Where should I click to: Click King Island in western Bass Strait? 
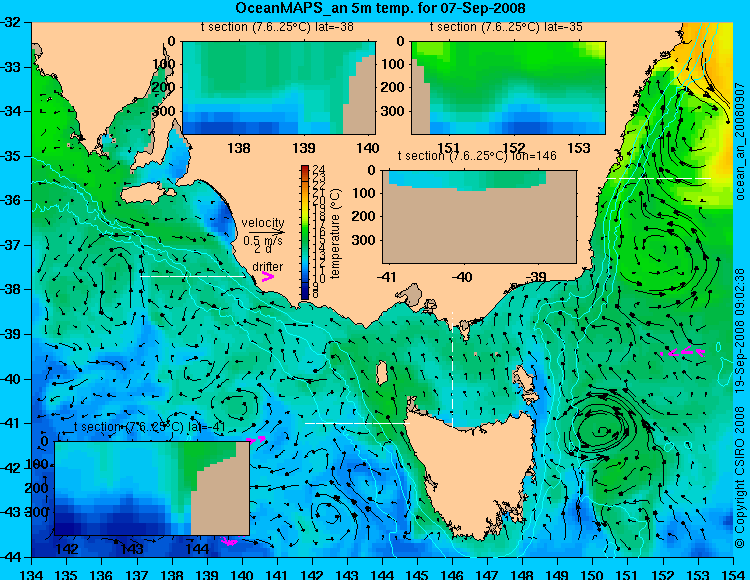click(381, 374)
